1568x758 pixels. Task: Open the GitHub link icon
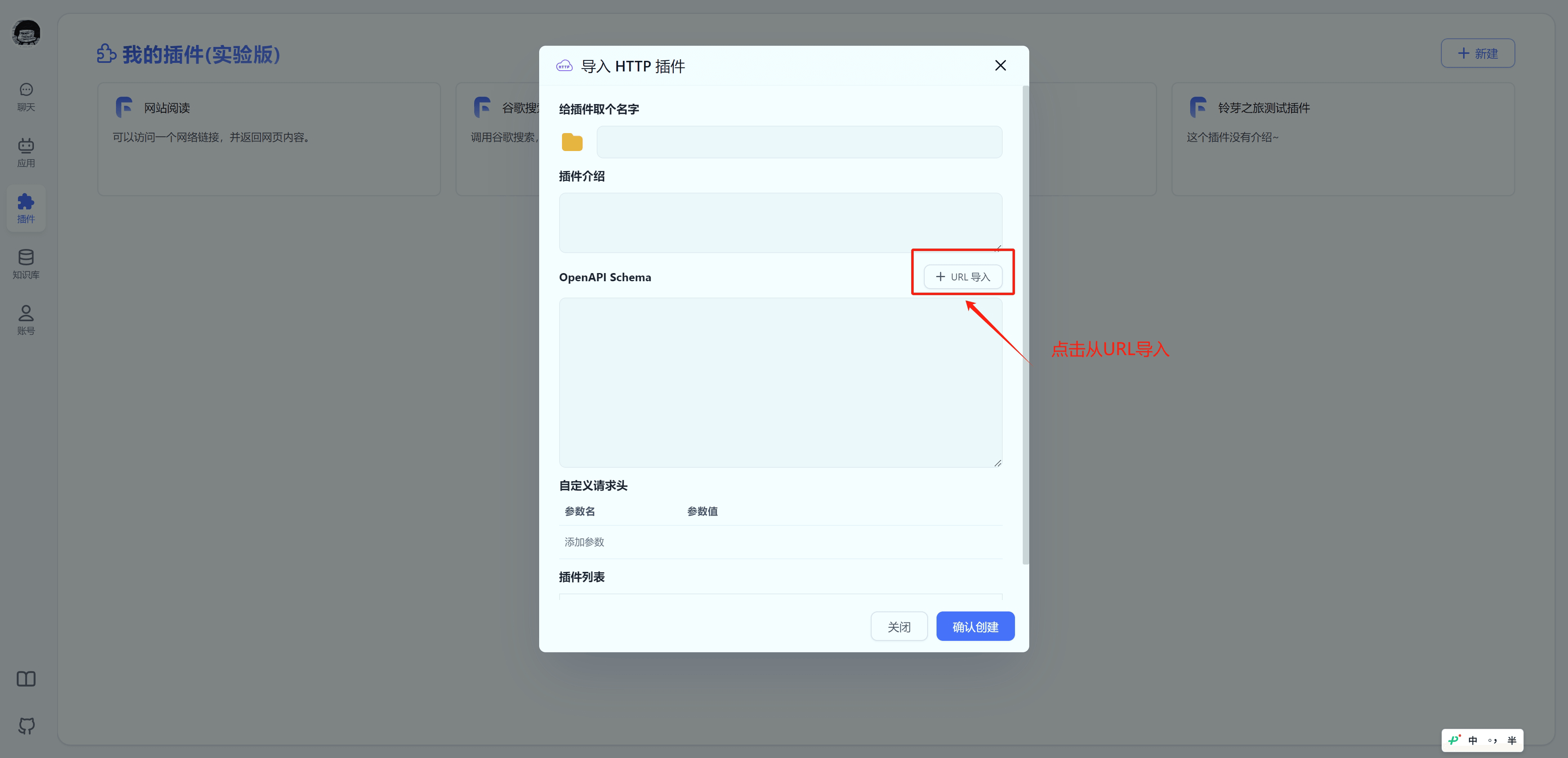point(26,725)
